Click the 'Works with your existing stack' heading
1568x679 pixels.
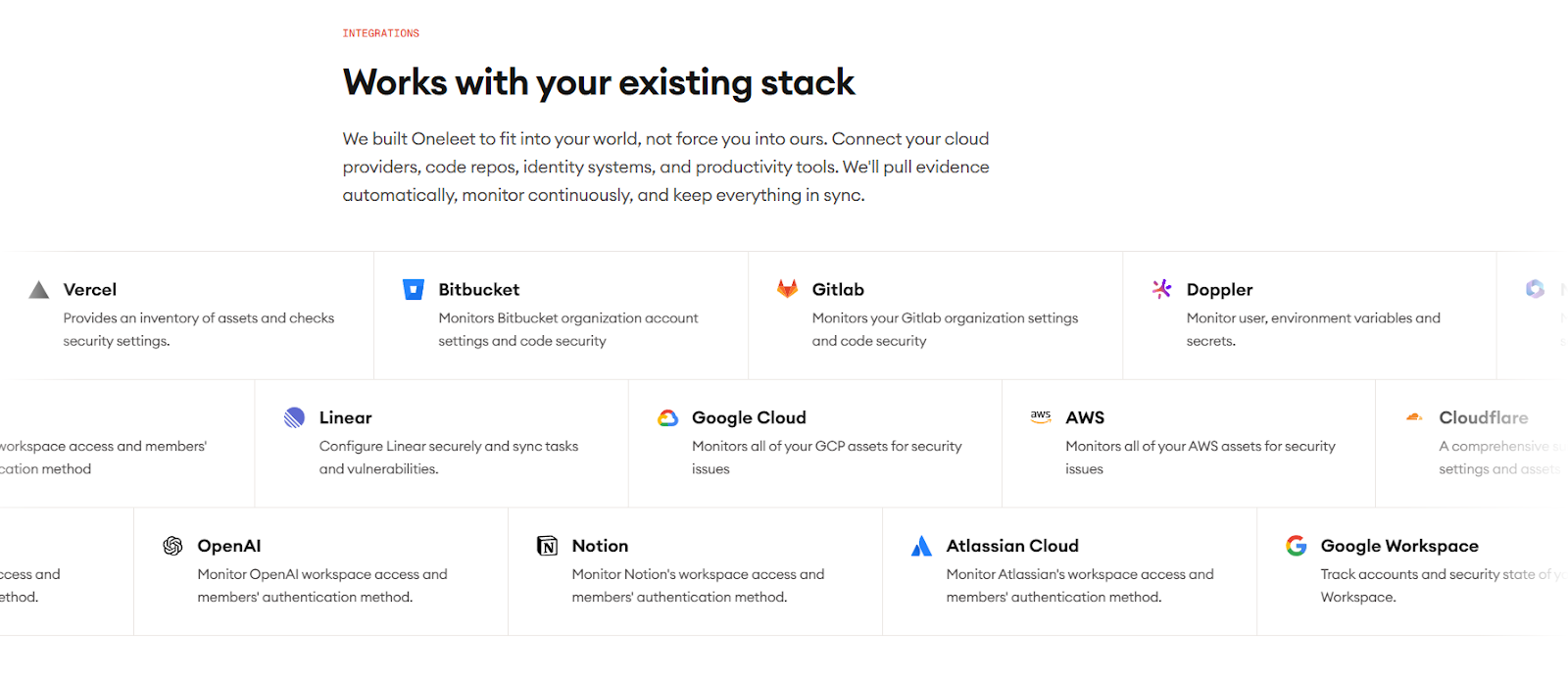click(599, 83)
